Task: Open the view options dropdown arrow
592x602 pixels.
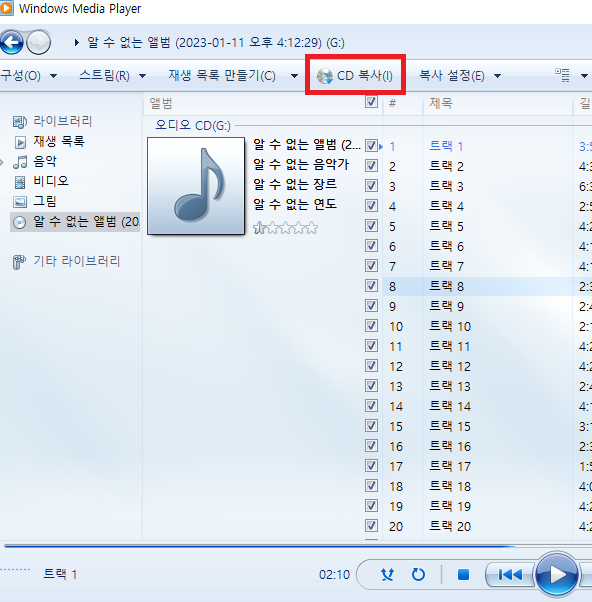Action: tap(584, 76)
